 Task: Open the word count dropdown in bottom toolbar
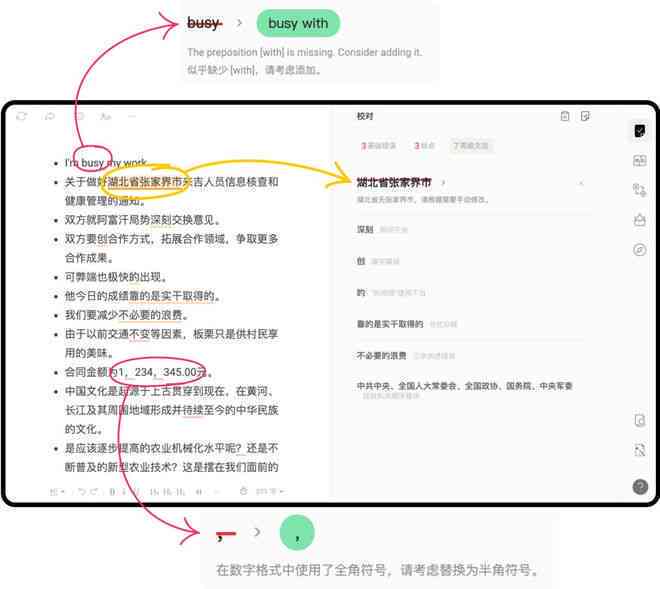coord(270,491)
